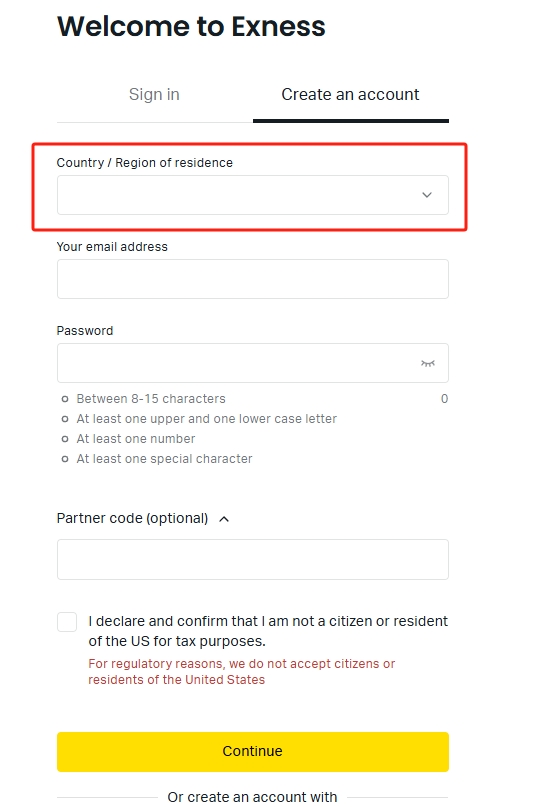Collapse Partner code section using the caret icon
This screenshot has width=536, height=807.
(x=224, y=519)
